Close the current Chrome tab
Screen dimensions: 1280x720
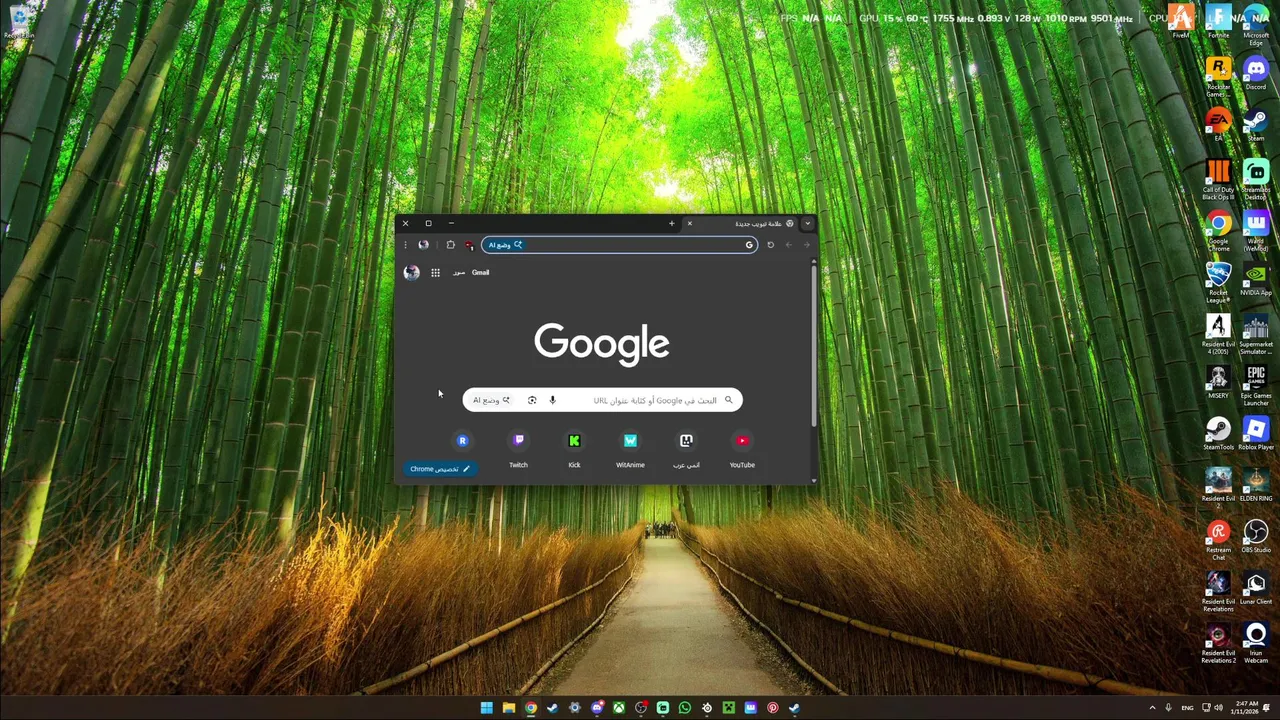[x=689, y=223]
